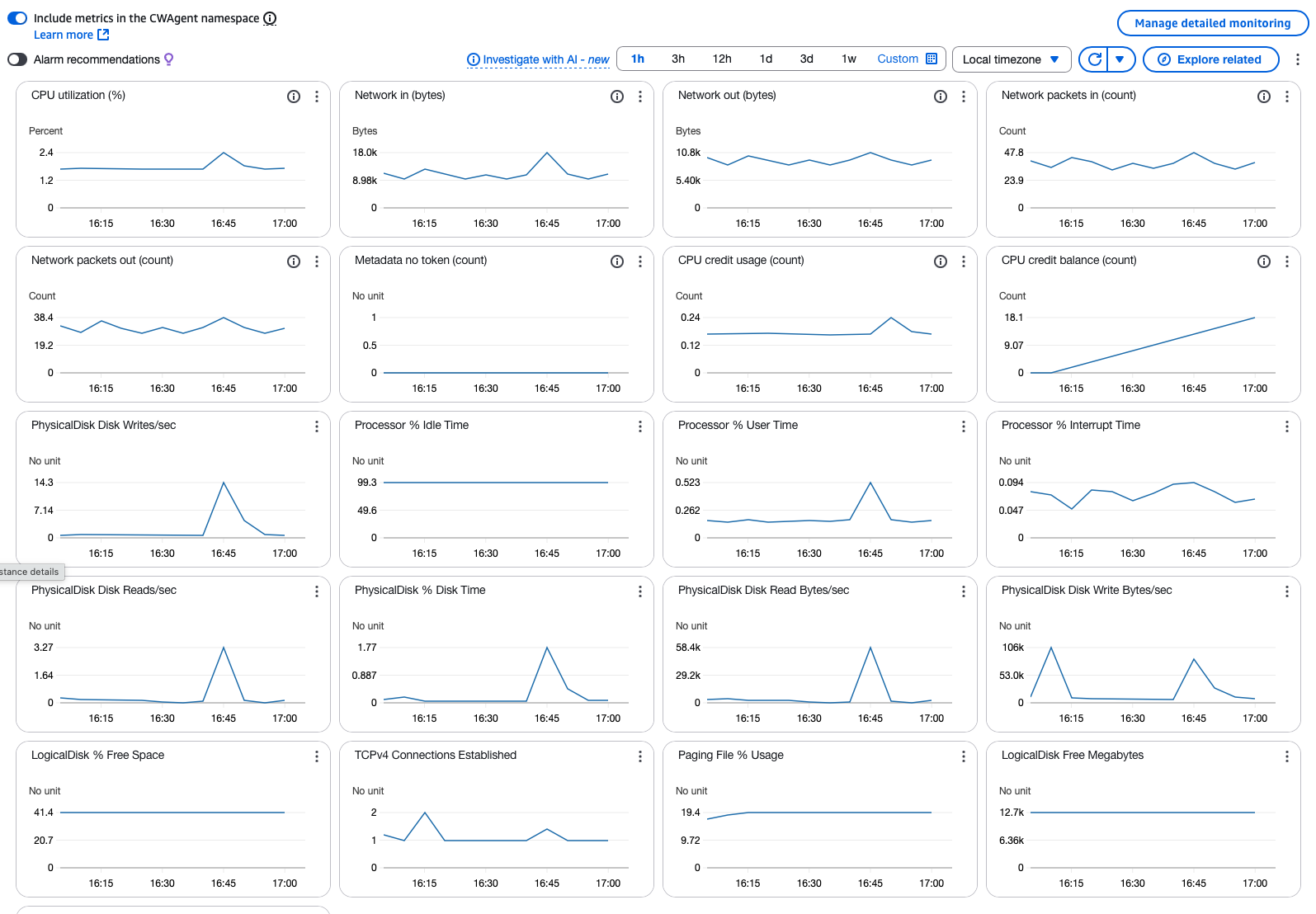1316x914 pixels.
Task: Open the refresh interval dropdown arrow
Action: [x=1120, y=59]
